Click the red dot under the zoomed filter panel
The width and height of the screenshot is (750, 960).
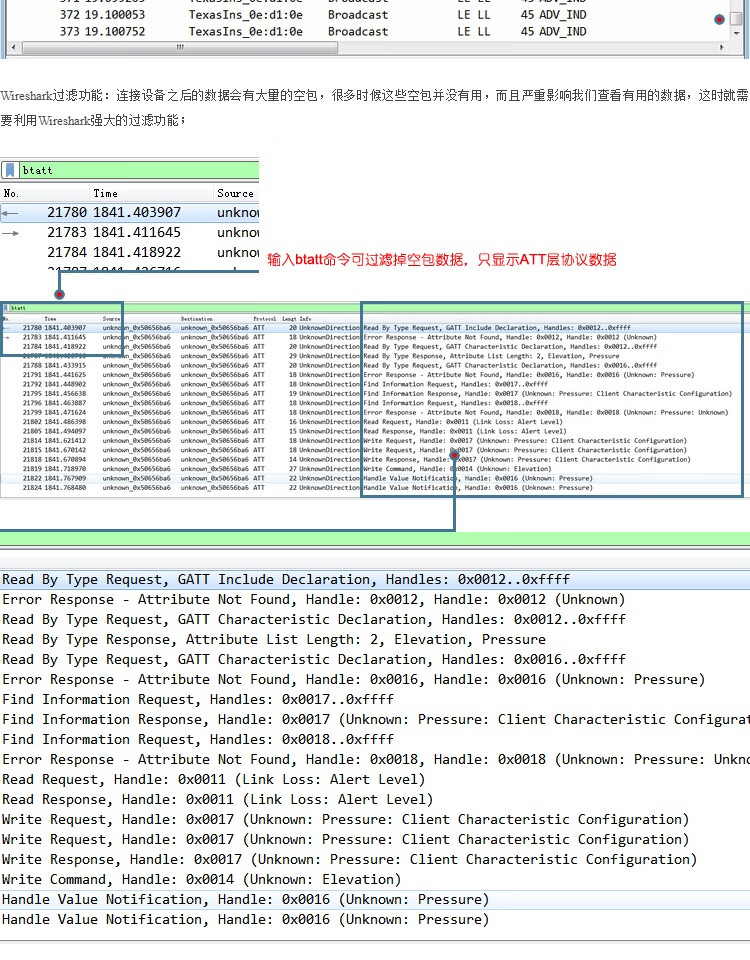pyautogui.click(x=60, y=294)
